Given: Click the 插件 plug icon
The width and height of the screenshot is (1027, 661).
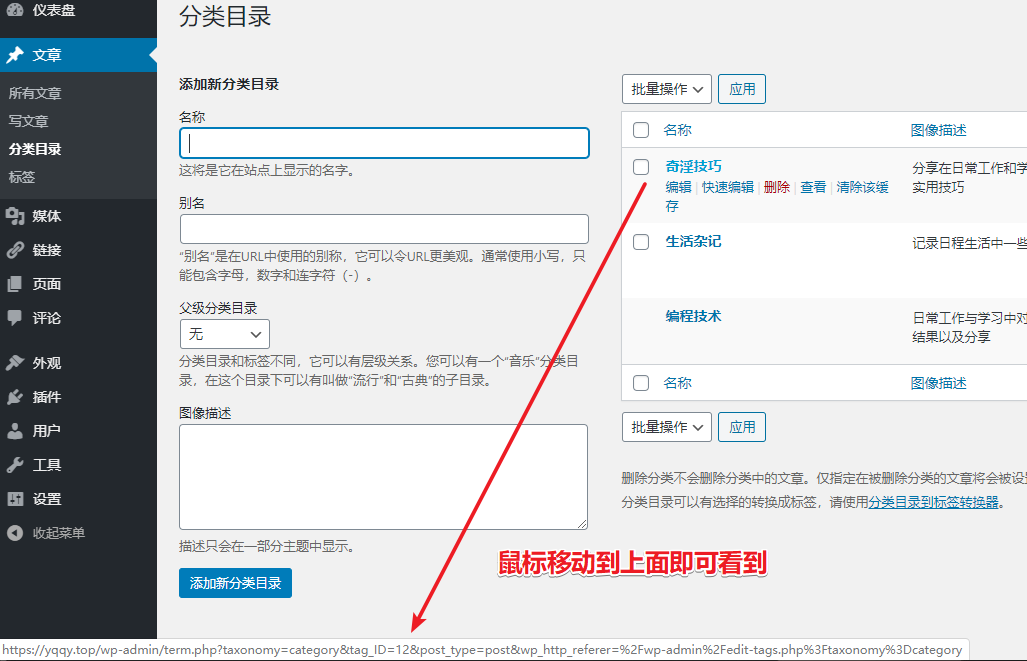Looking at the screenshot, I should pos(15,397).
